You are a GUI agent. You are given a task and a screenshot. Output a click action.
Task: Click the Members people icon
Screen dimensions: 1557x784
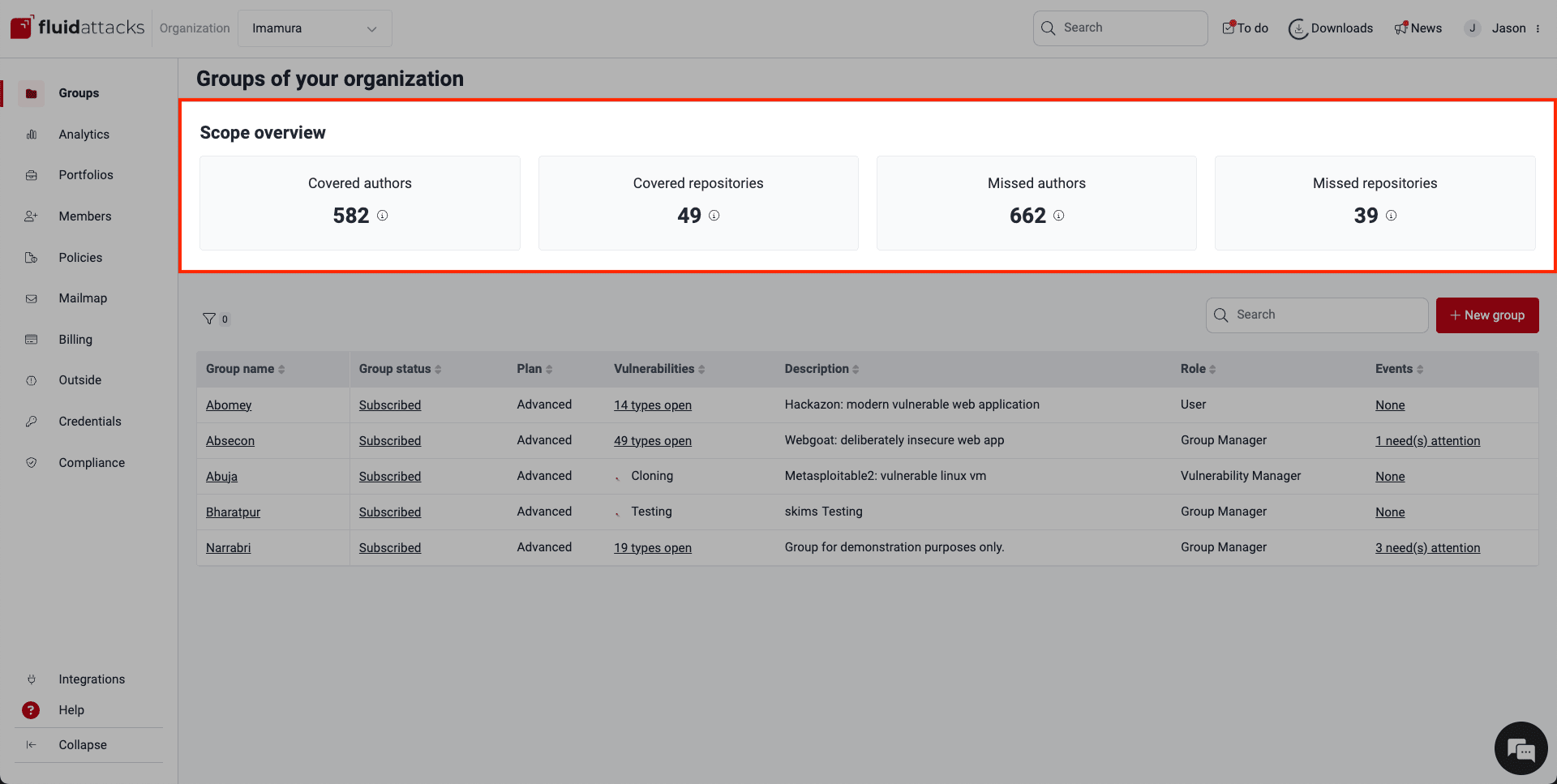[x=32, y=216]
